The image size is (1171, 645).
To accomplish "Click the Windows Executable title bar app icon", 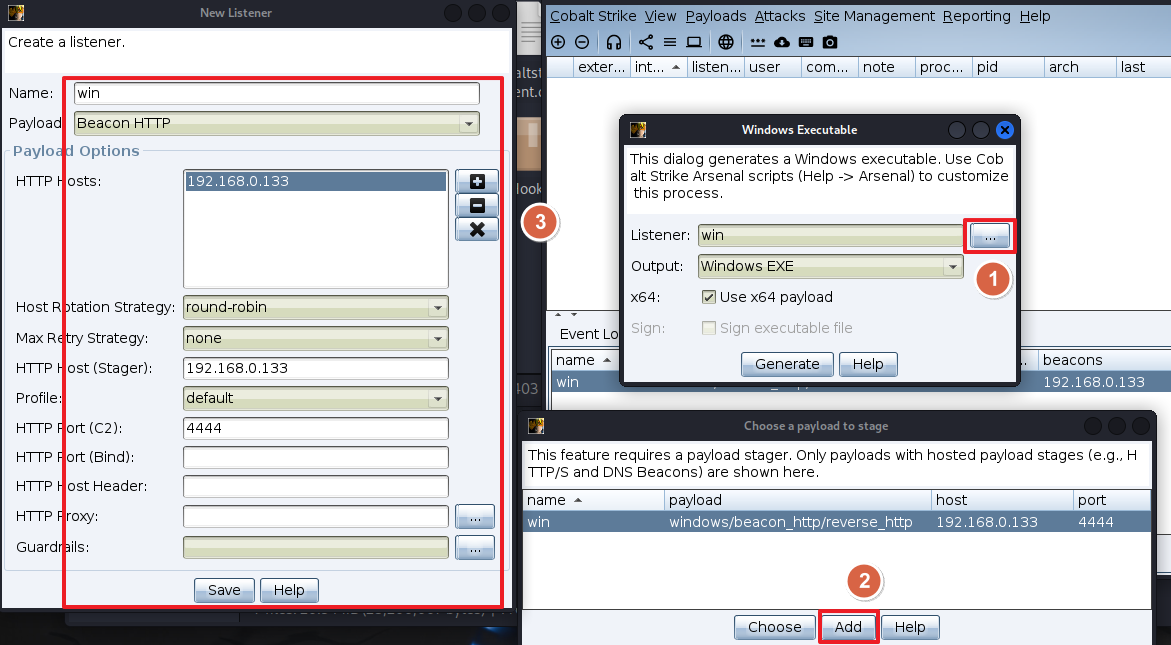I will tap(638, 130).
